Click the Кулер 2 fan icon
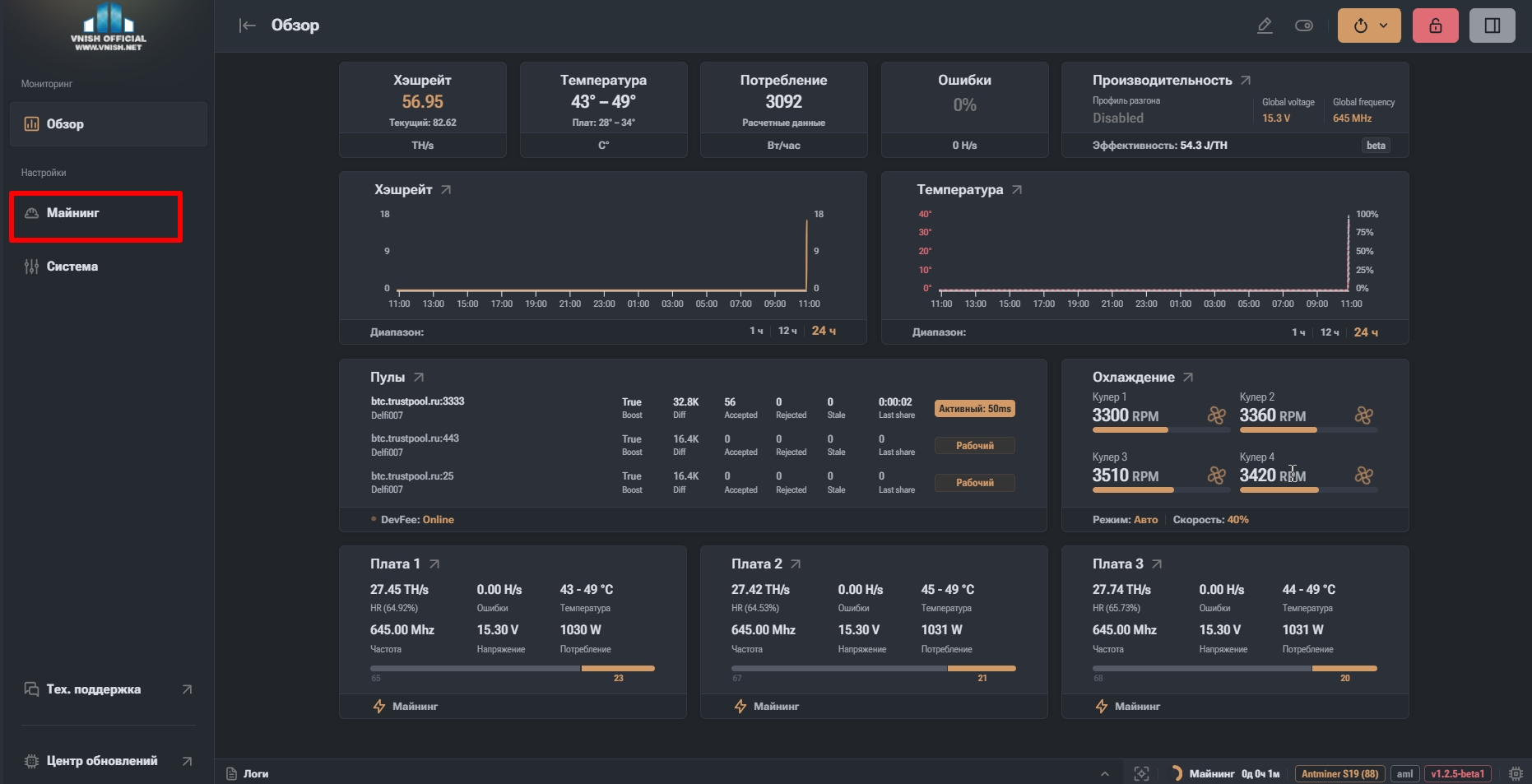The image size is (1532, 784). (x=1364, y=415)
